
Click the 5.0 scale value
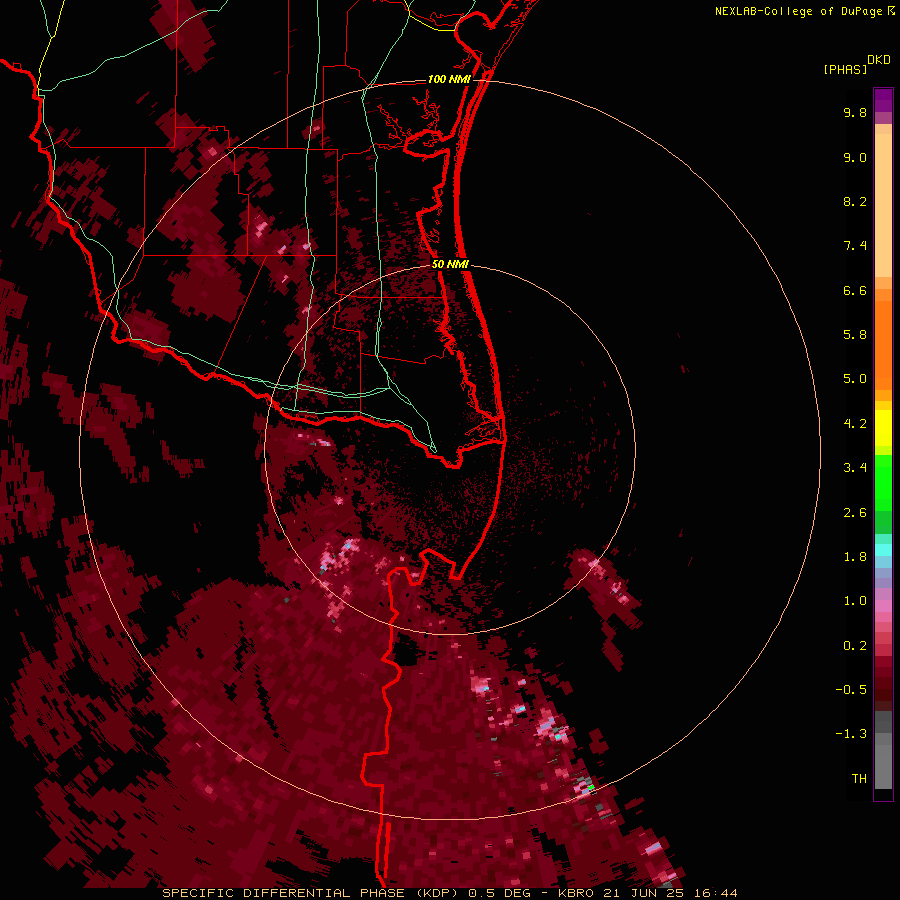[x=855, y=379]
